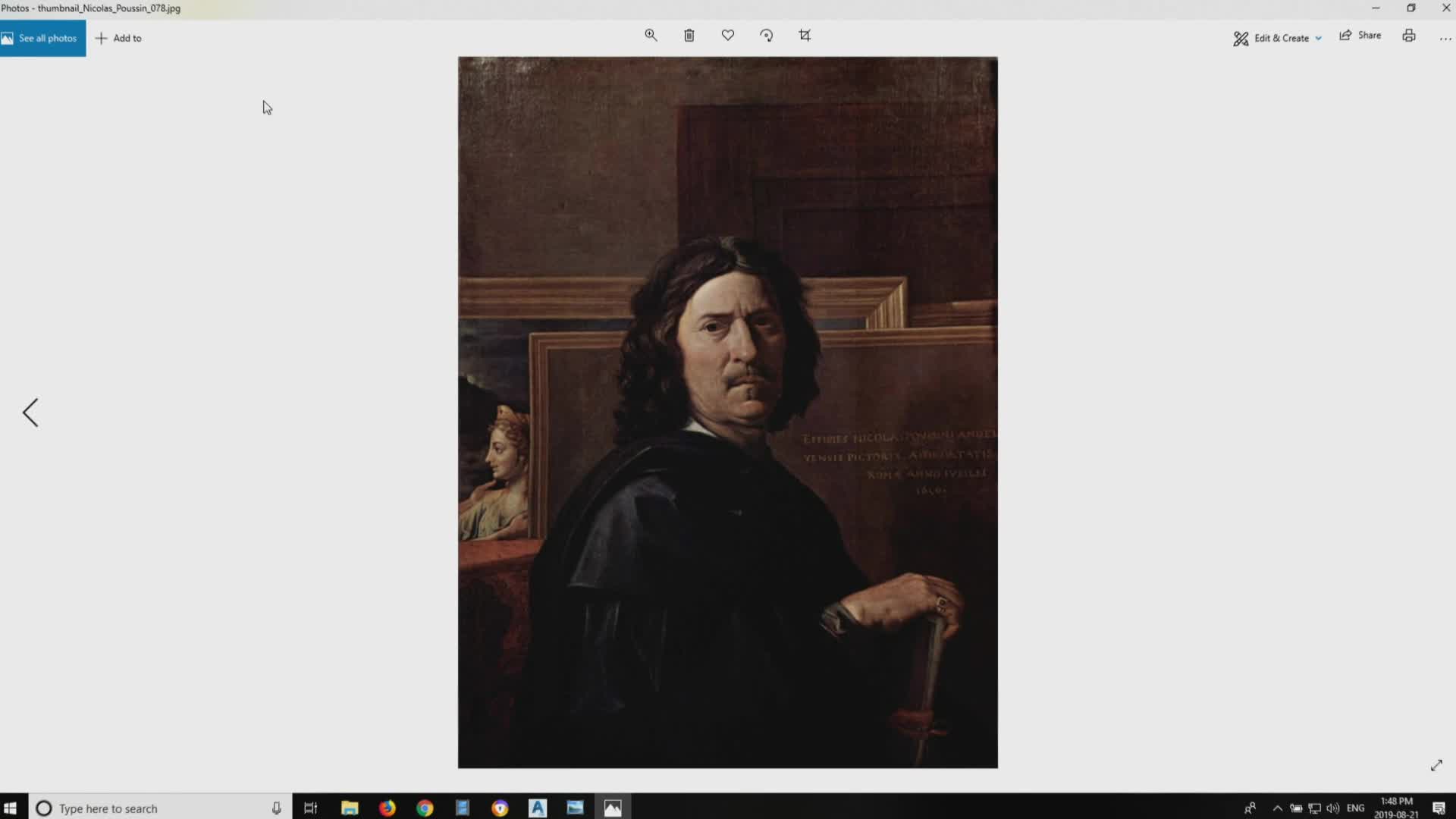Open the volume control in tray
Viewport: 1456px width, 819px height.
[x=1332, y=808]
